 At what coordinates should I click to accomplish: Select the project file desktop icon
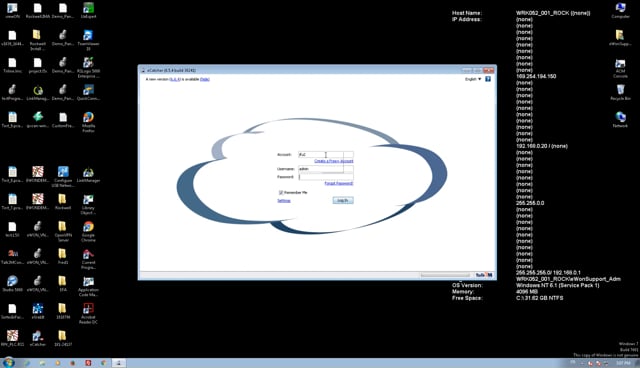click(38, 65)
